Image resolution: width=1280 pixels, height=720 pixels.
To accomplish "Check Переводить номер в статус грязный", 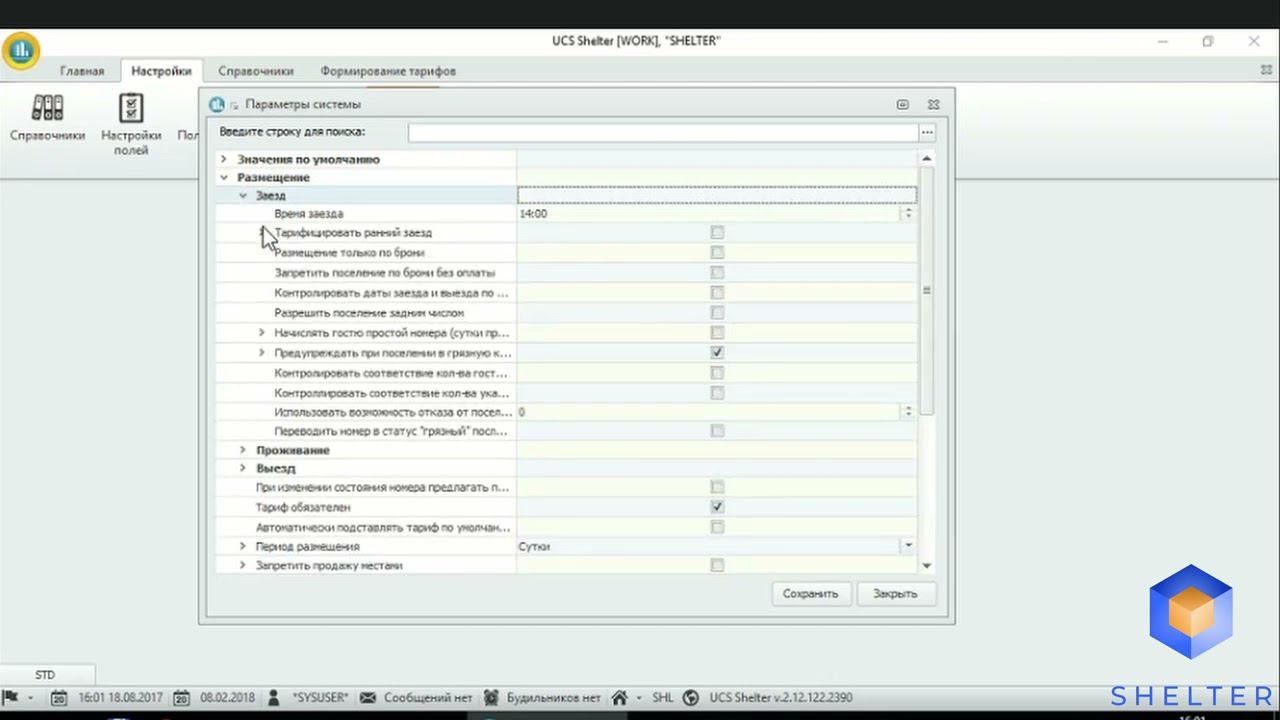I will click(717, 431).
